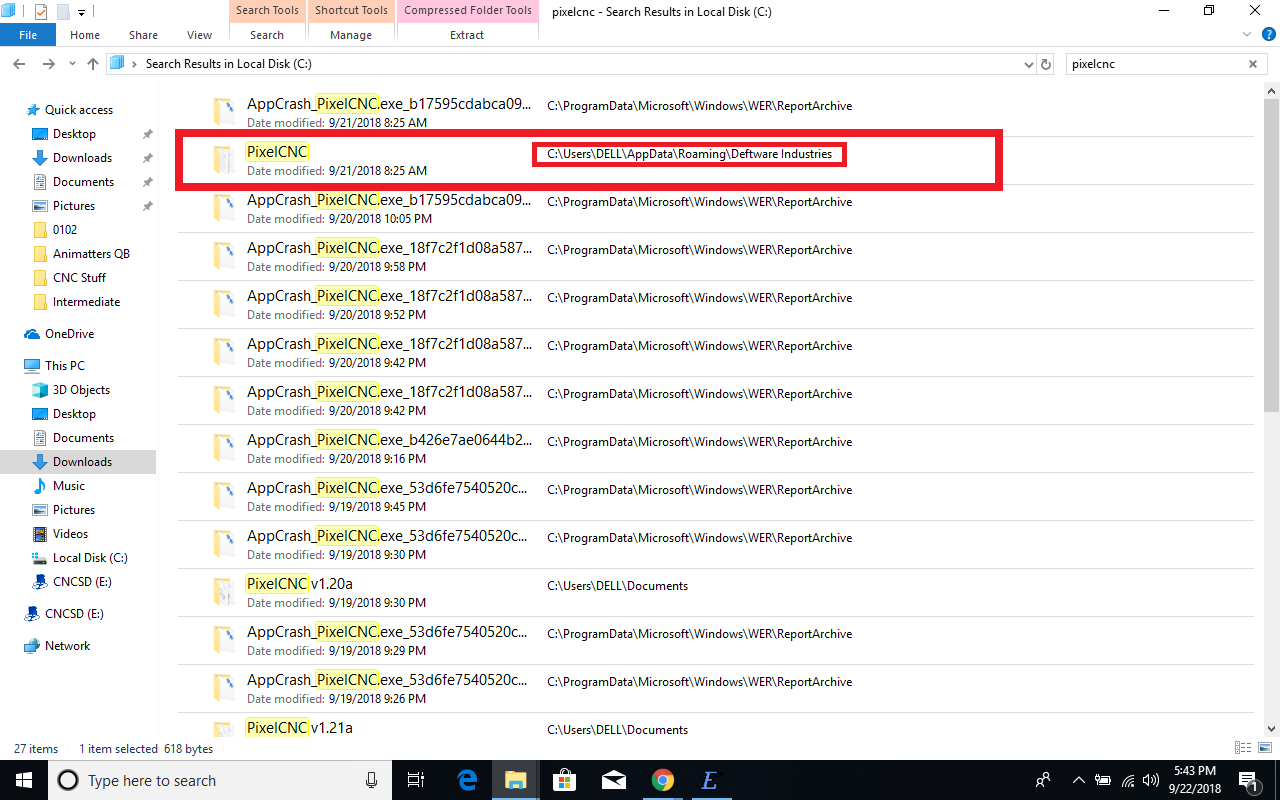Image resolution: width=1280 pixels, height=800 pixels.
Task: Switch to the Home ribbon tab
Action: coord(85,35)
